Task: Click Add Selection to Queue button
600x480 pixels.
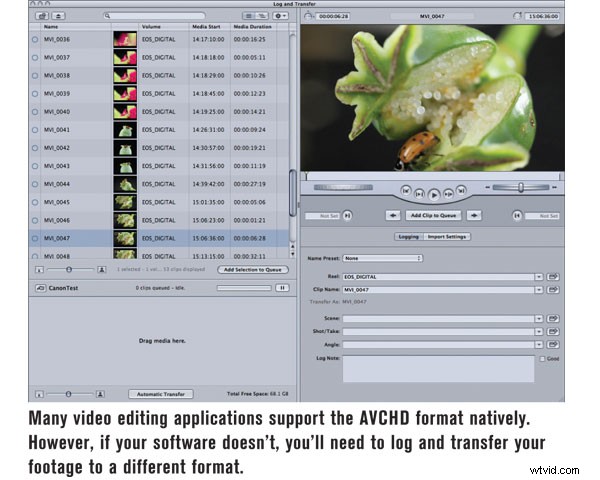Action: (253, 270)
